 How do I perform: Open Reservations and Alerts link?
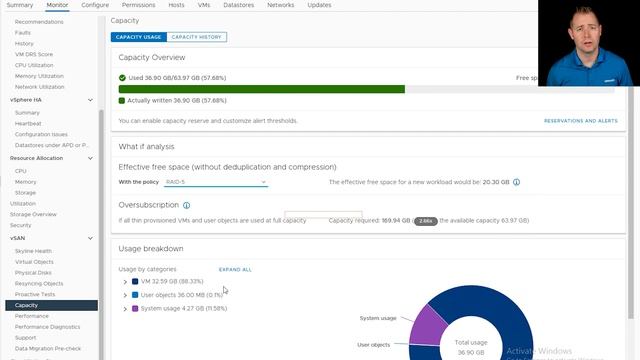(x=581, y=121)
